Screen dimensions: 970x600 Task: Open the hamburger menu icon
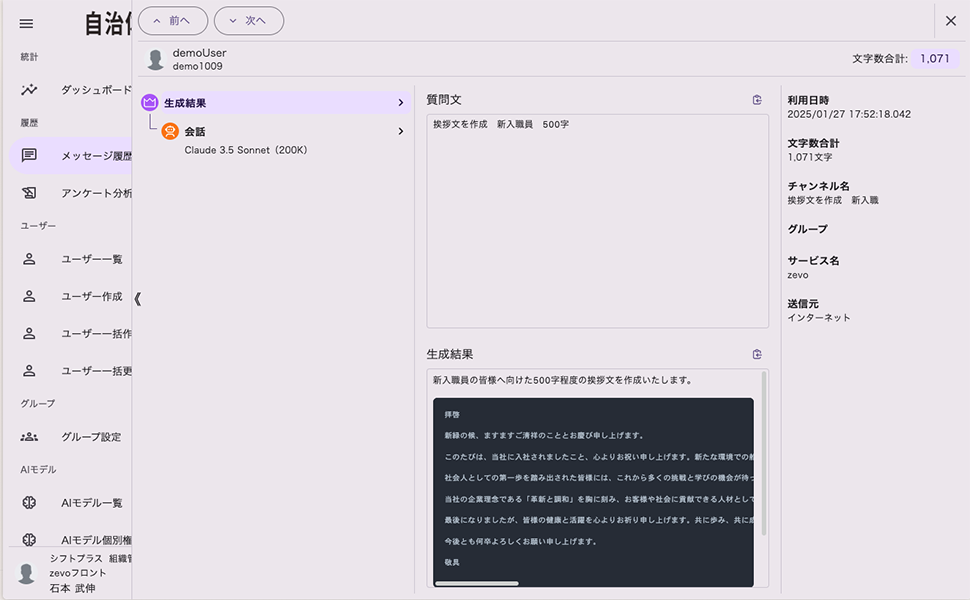(26, 24)
